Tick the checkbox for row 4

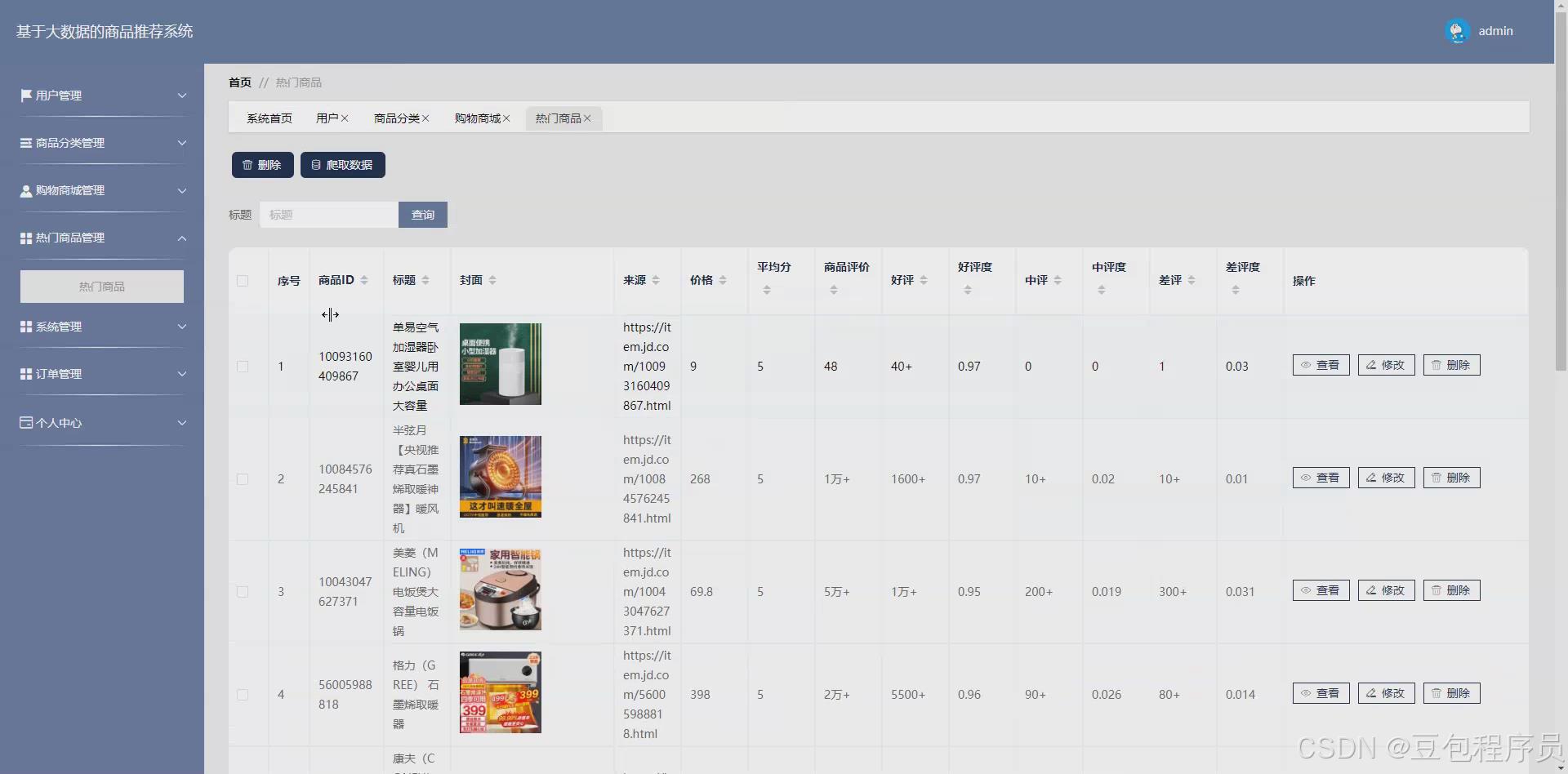[243, 695]
